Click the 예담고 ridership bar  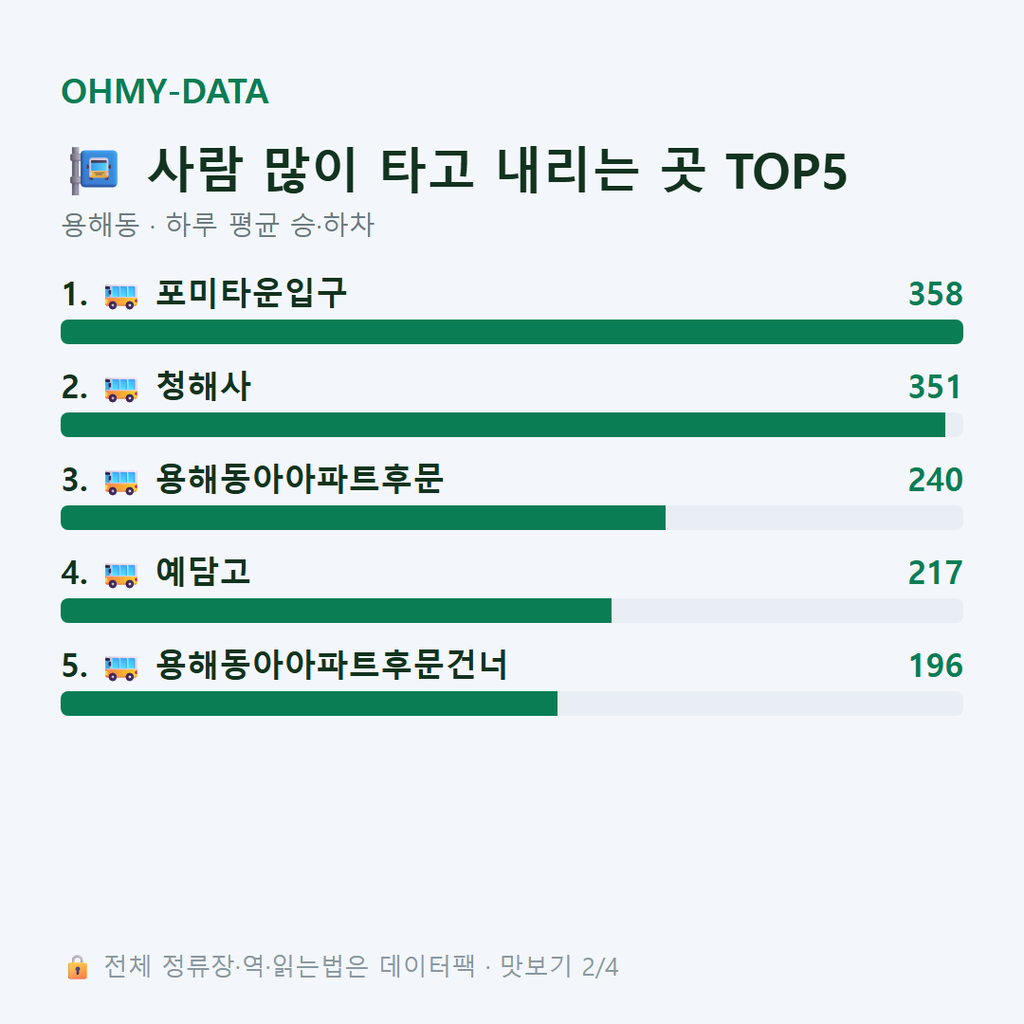click(x=512, y=611)
